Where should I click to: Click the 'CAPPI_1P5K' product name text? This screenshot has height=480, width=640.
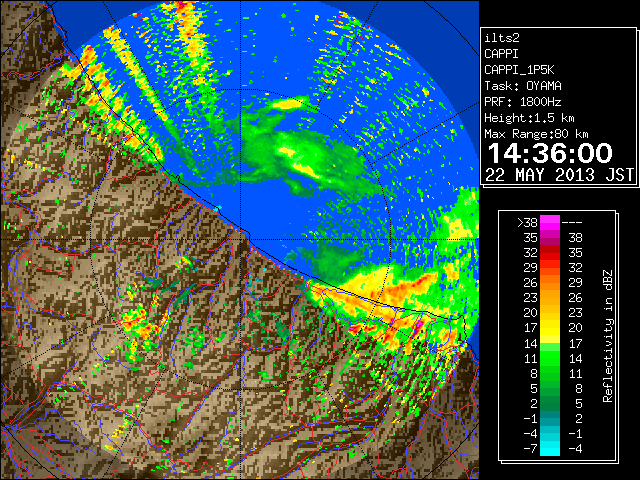[519, 70]
